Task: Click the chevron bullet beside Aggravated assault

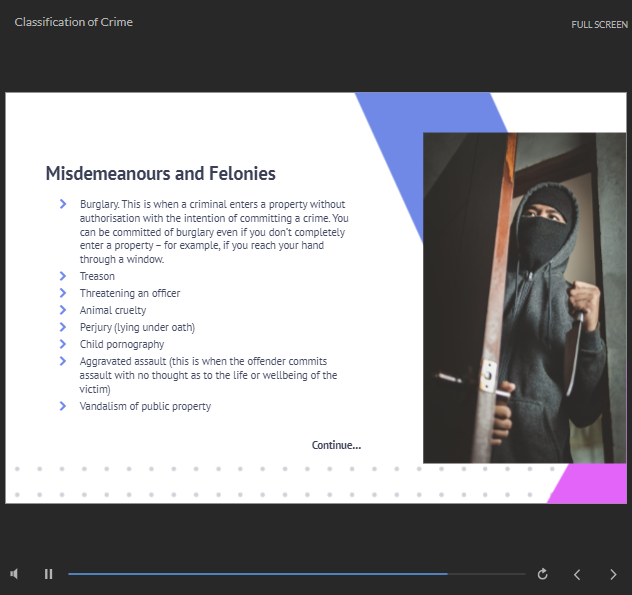Action: (64, 361)
